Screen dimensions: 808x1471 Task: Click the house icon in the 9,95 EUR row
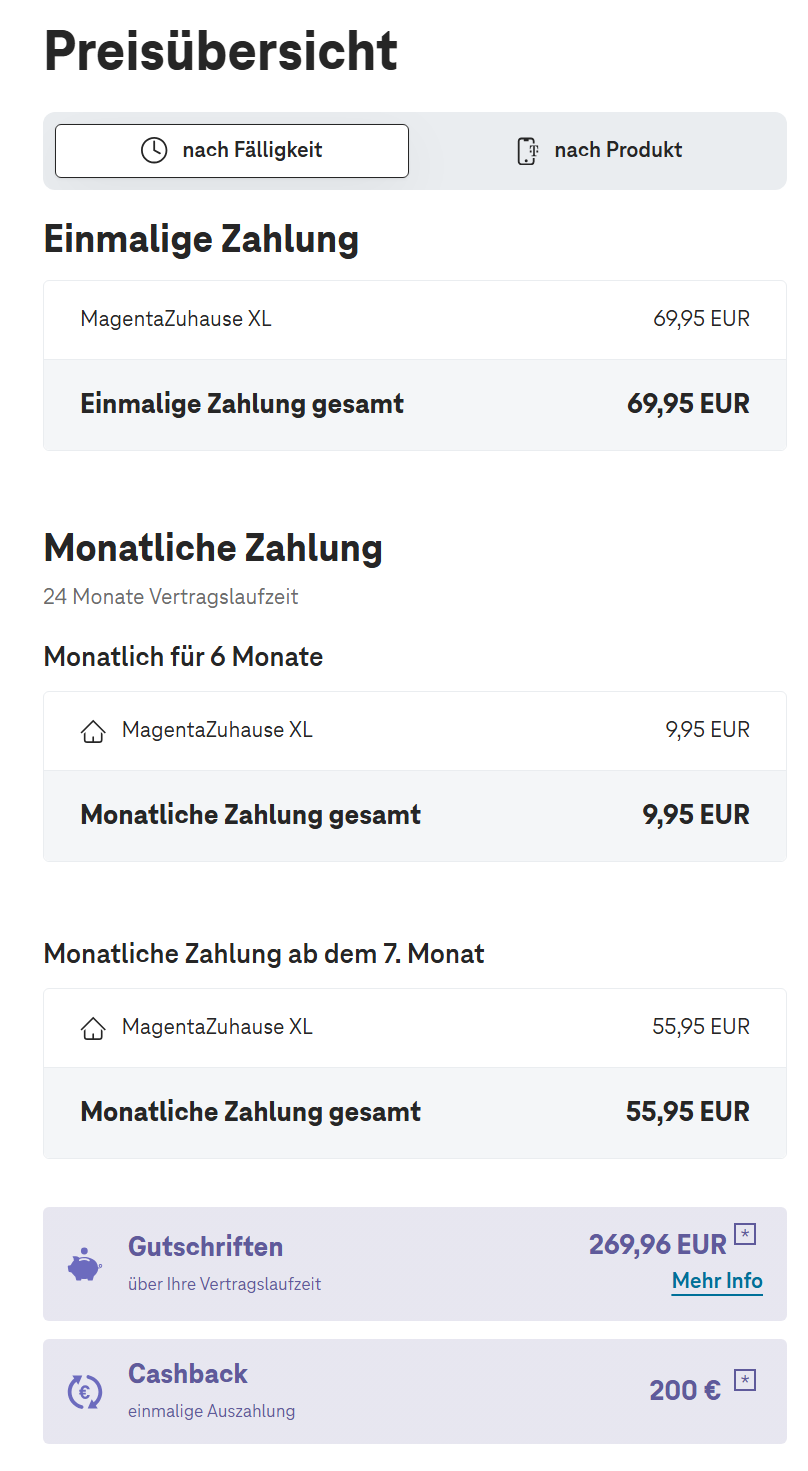coord(93,732)
